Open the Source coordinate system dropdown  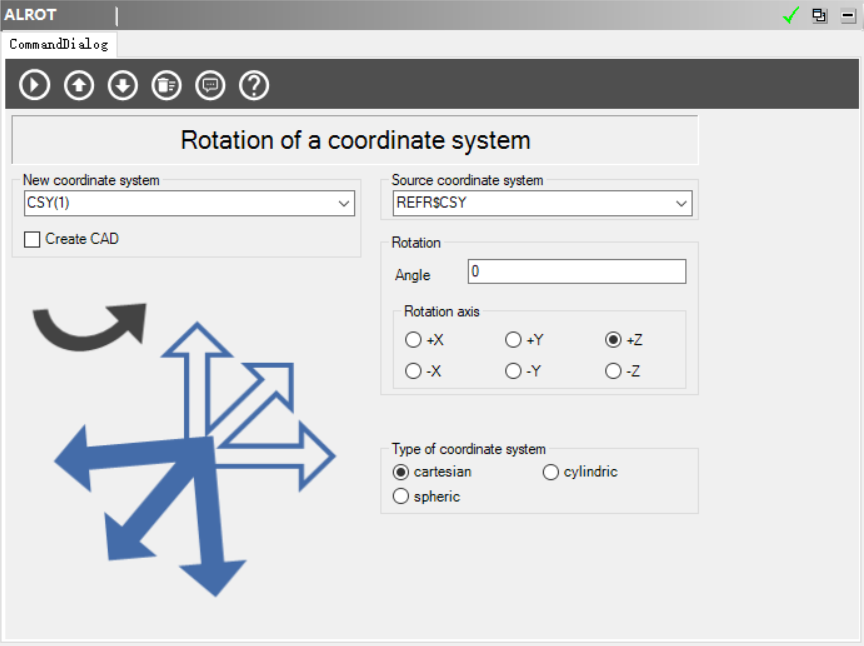pos(682,204)
